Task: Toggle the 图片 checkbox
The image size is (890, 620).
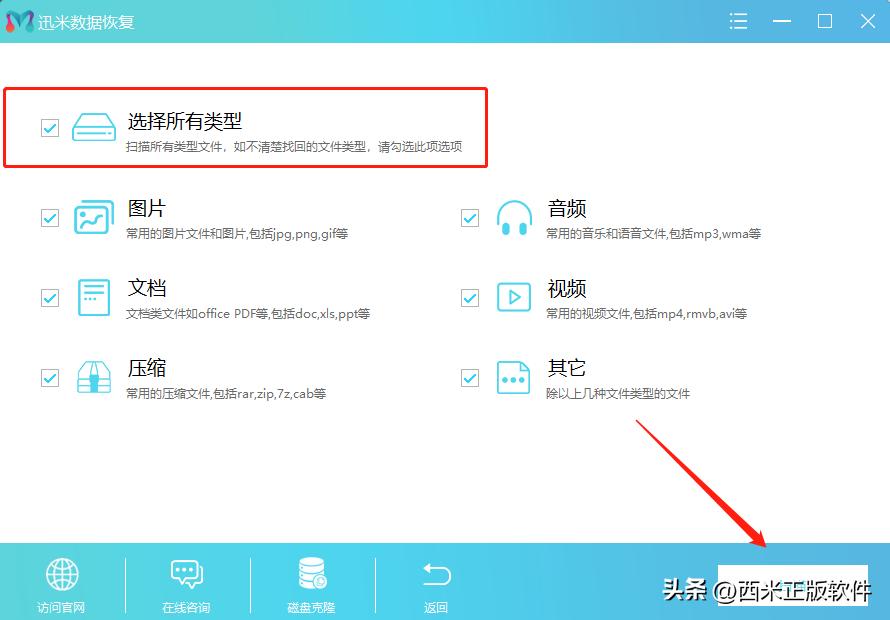Action: pyautogui.click(x=49, y=217)
